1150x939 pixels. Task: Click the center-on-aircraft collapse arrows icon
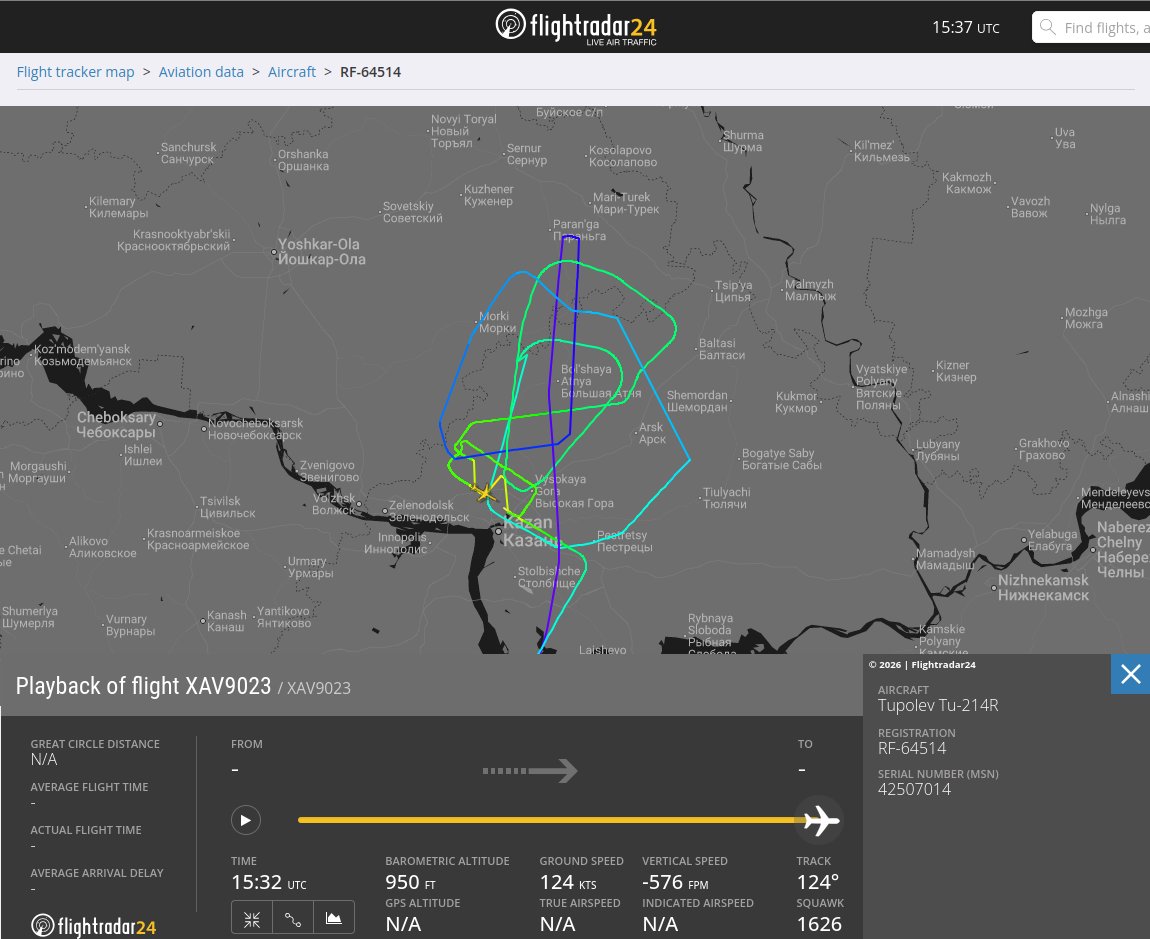(252, 919)
